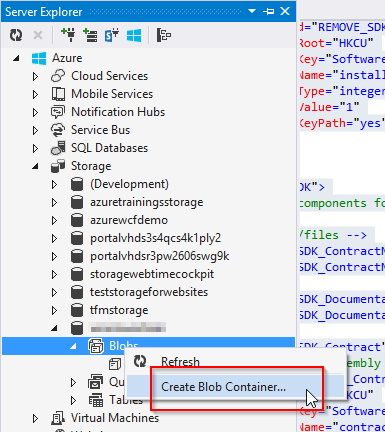Expand the Service Bus node
This screenshot has width=385, height=432.
(x=35, y=130)
